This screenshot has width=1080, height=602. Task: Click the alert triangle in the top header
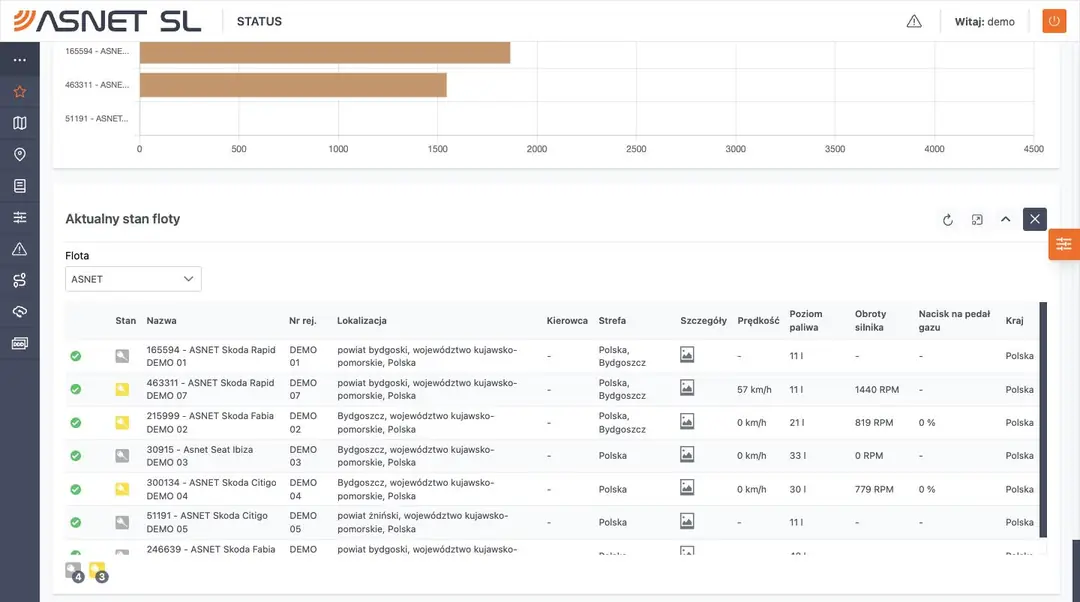pos(914,21)
